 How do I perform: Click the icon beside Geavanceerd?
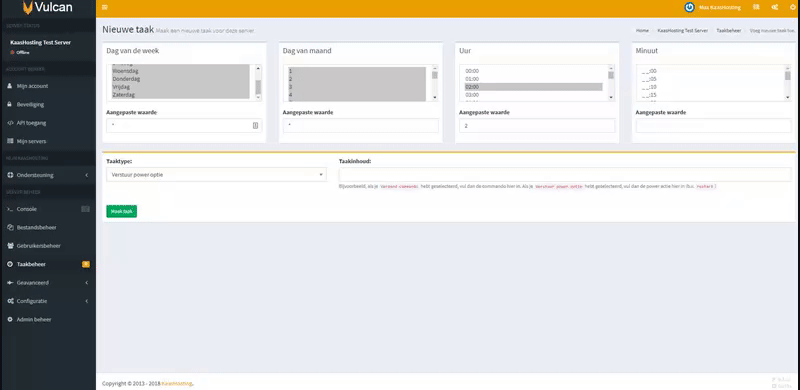pos(10,283)
